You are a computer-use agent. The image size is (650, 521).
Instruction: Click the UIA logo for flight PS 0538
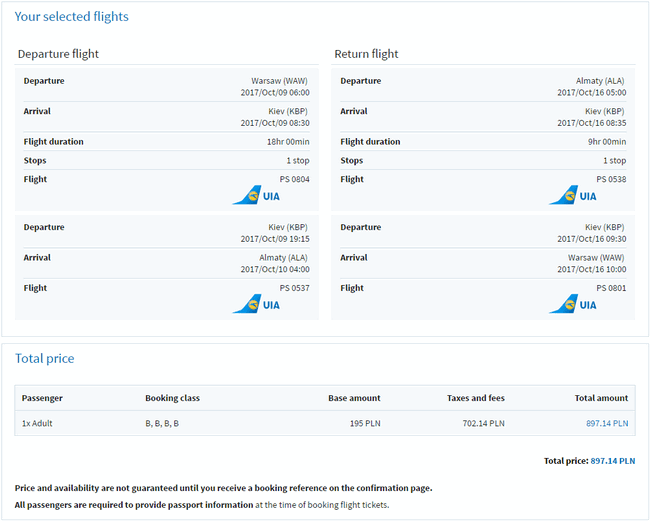point(573,195)
